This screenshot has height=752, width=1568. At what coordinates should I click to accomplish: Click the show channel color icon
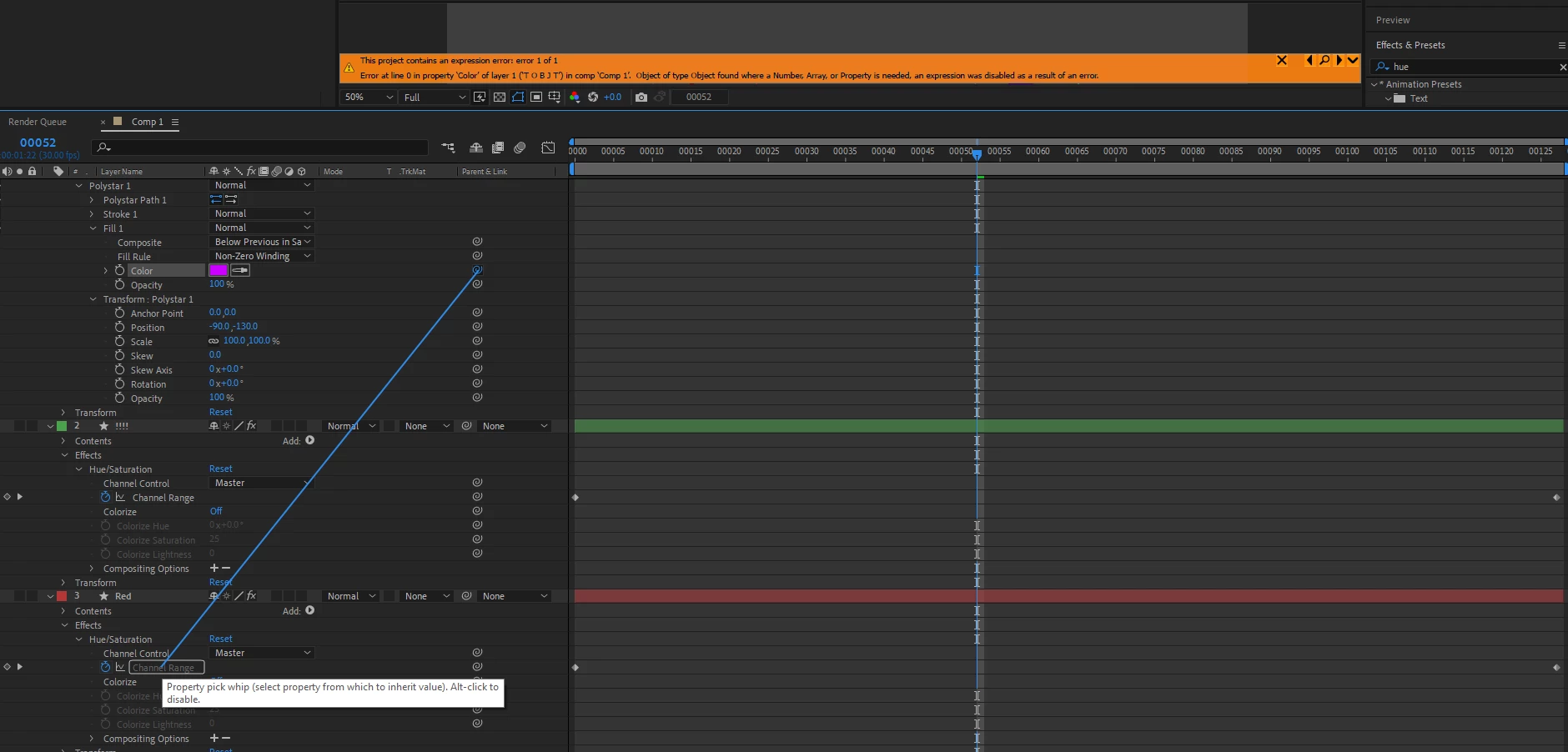(574, 97)
